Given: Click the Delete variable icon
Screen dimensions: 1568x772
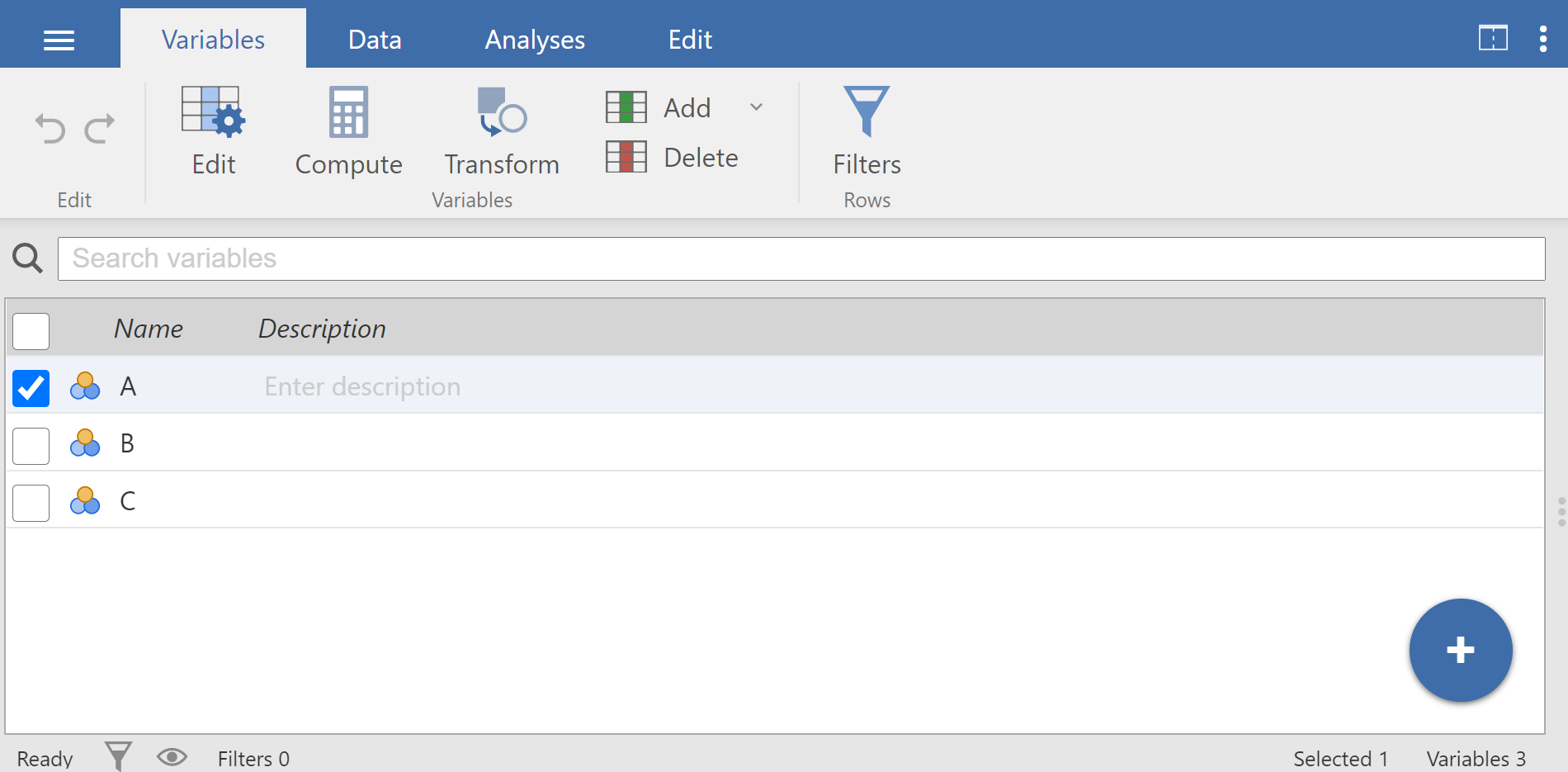Looking at the screenshot, I should 626,157.
